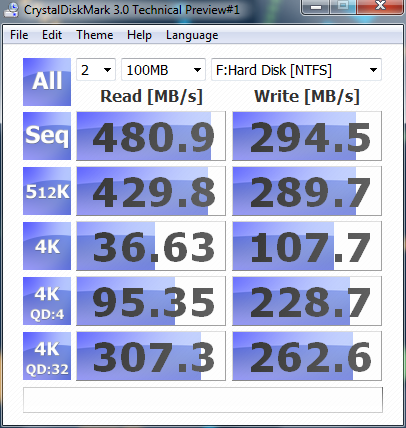406x428 pixels.
Task: Open the Help menu
Action: point(139,35)
